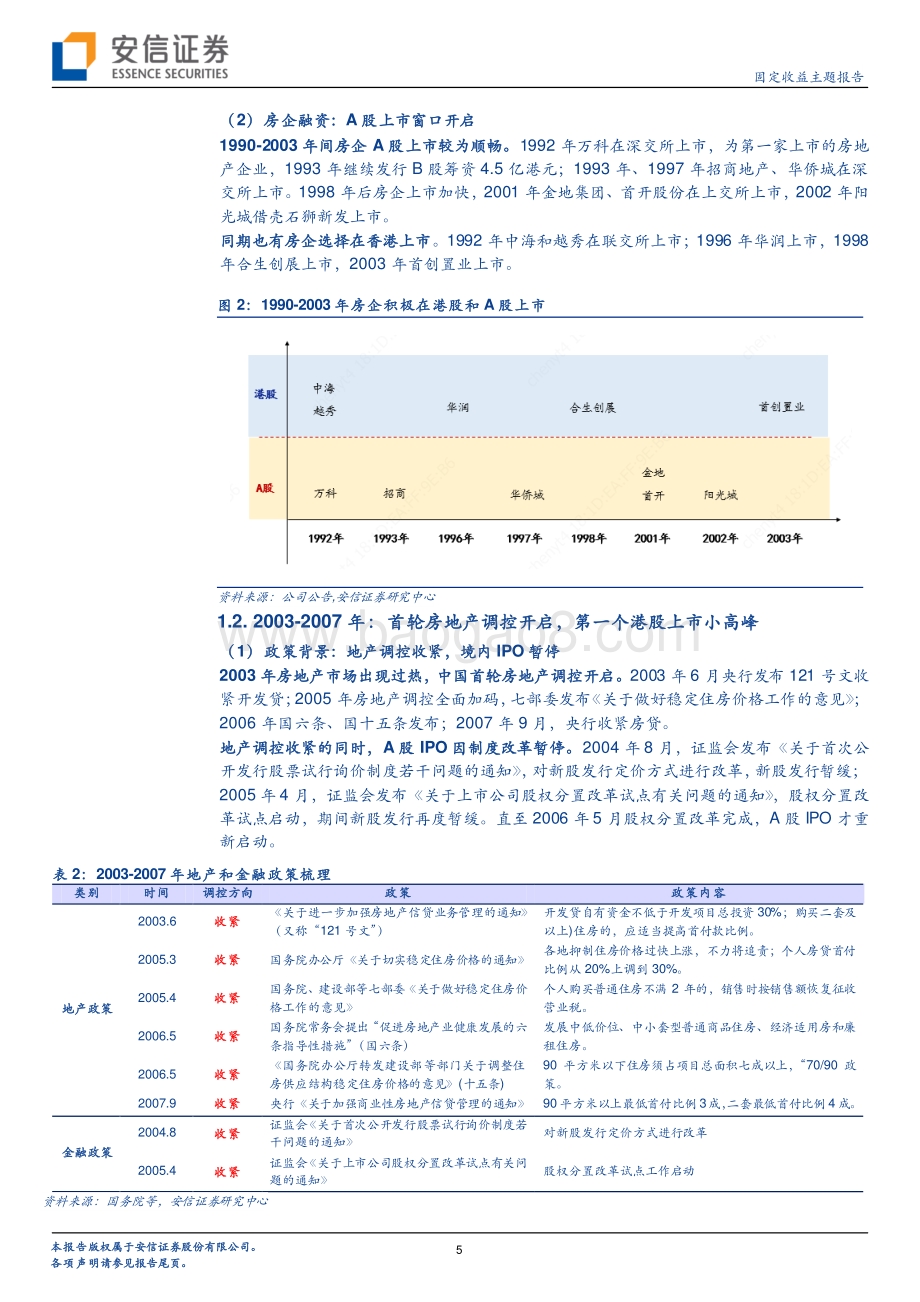The image size is (920, 1302).
Task: Click axis label '2002年'
Action: coord(720,538)
